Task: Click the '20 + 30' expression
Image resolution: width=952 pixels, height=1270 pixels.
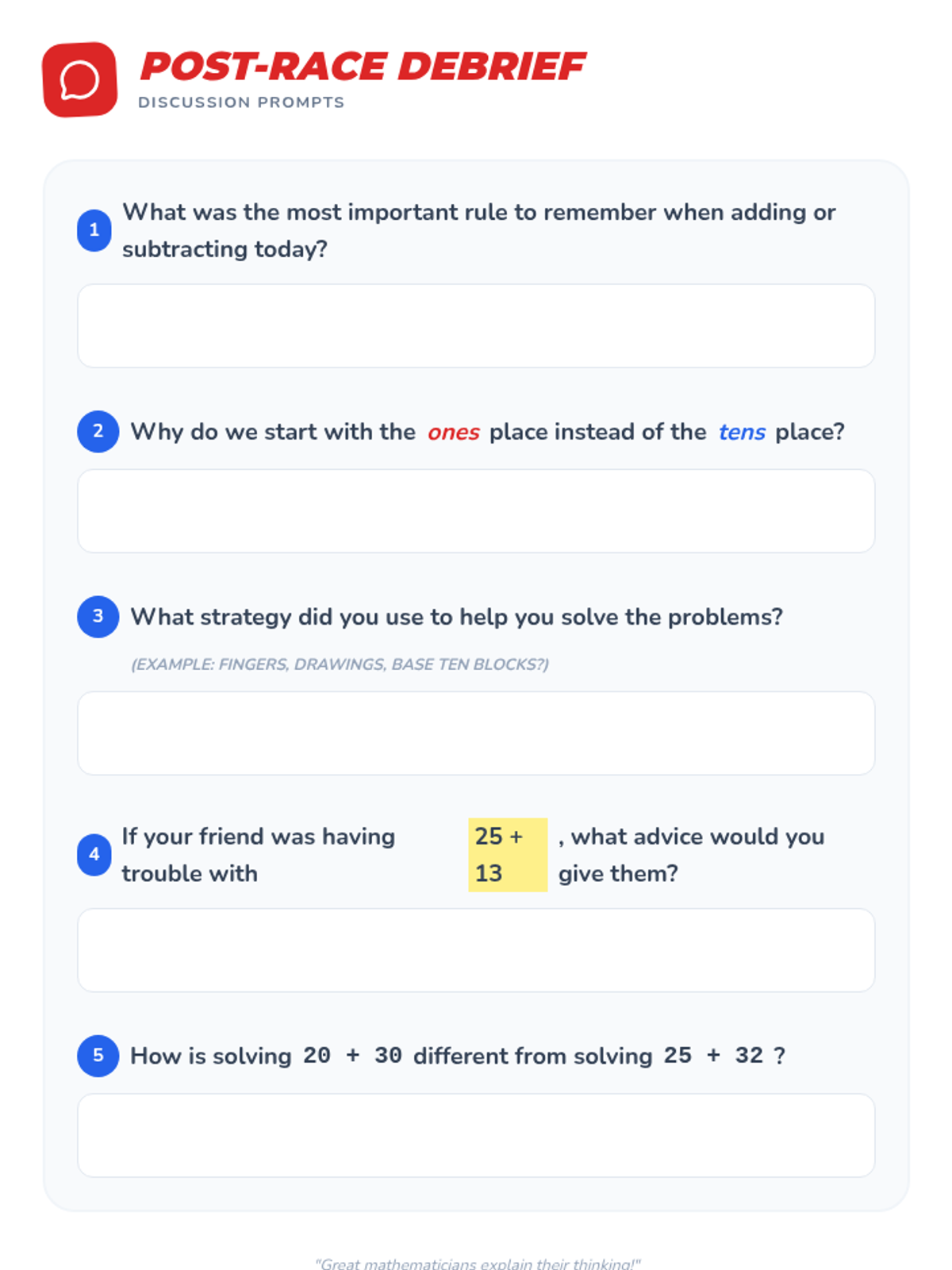Action: (352, 1056)
